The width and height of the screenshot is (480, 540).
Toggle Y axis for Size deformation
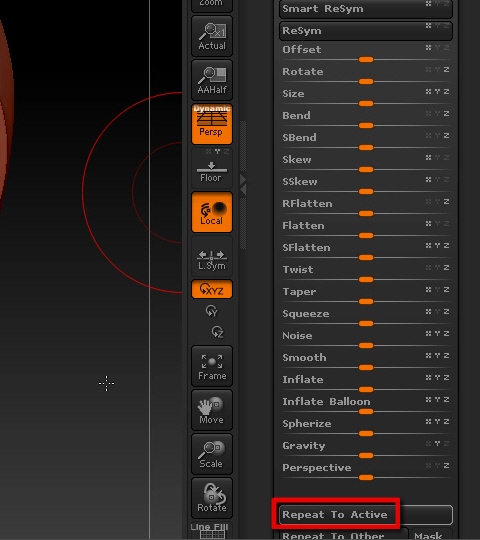coord(437,92)
